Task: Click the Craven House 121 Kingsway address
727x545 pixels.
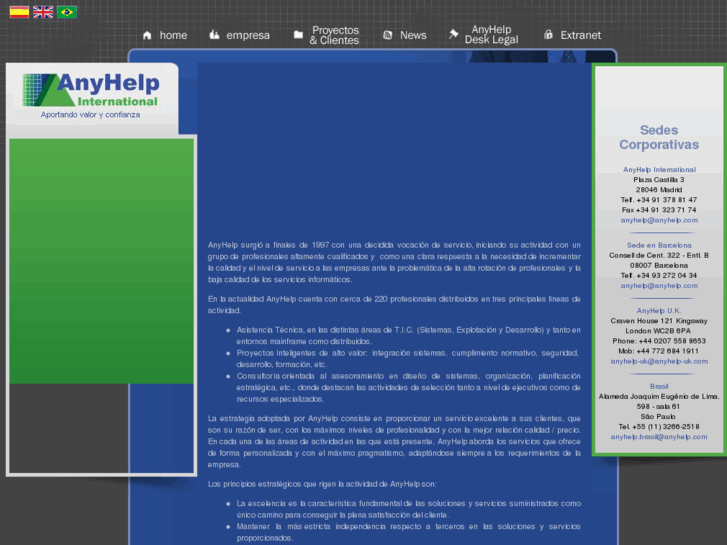Action: (659, 321)
